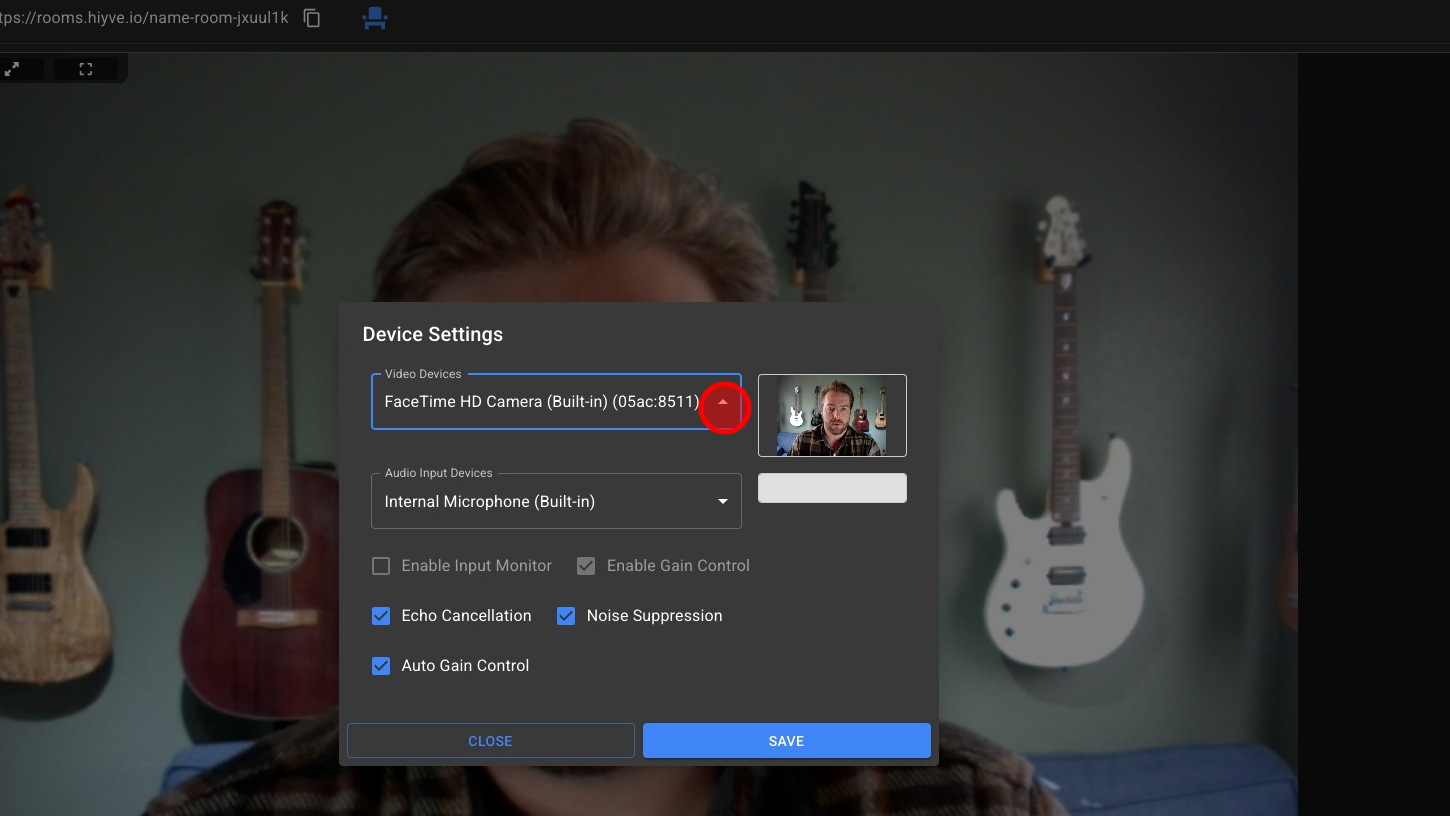Copy the room URL with the copy icon
The image size is (1450, 816).
(x=312, y=18)
